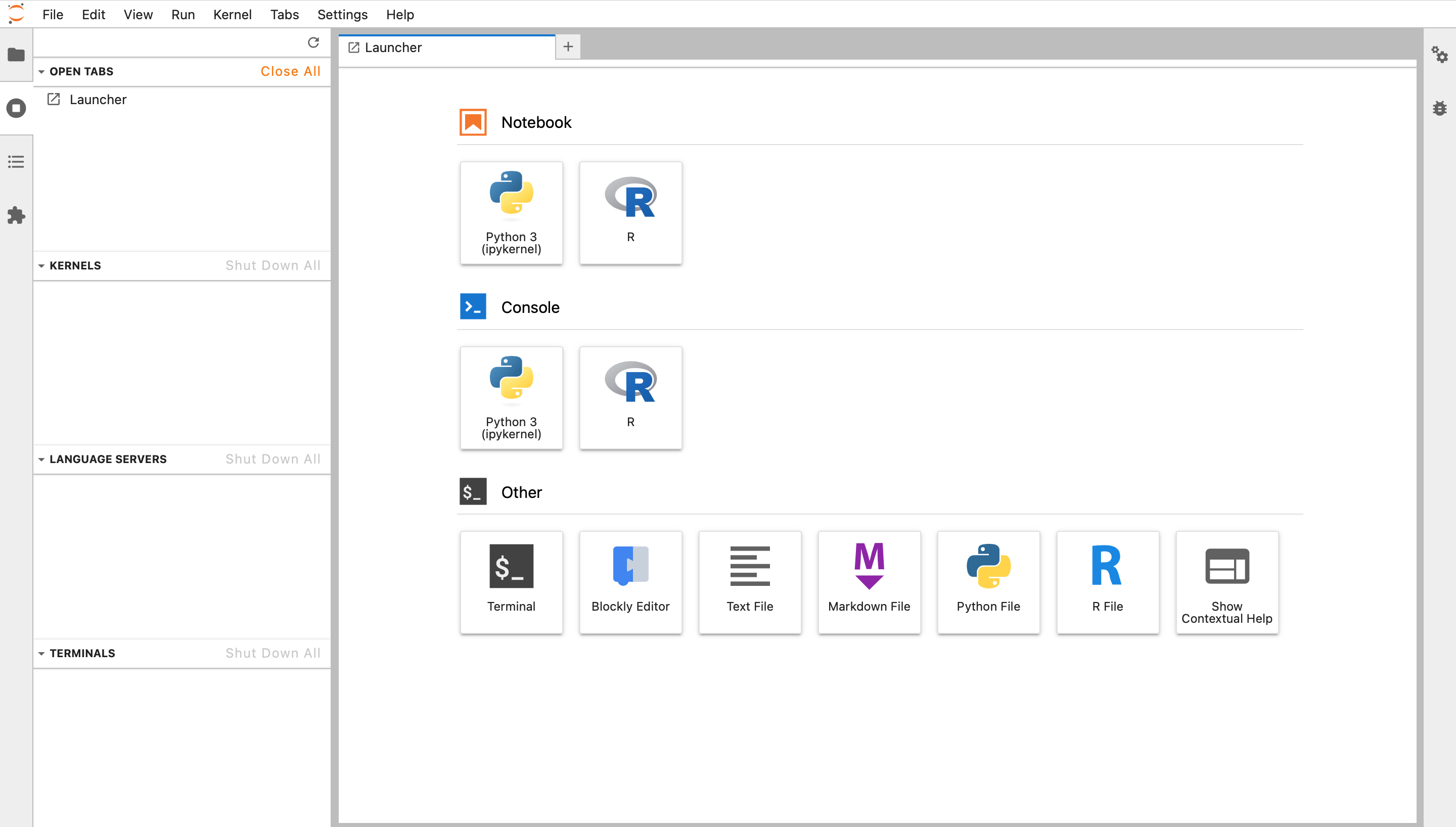Open the File Browser sidebar icon
This screenshot has height=827, width=1456.
[x=16, y=55]
